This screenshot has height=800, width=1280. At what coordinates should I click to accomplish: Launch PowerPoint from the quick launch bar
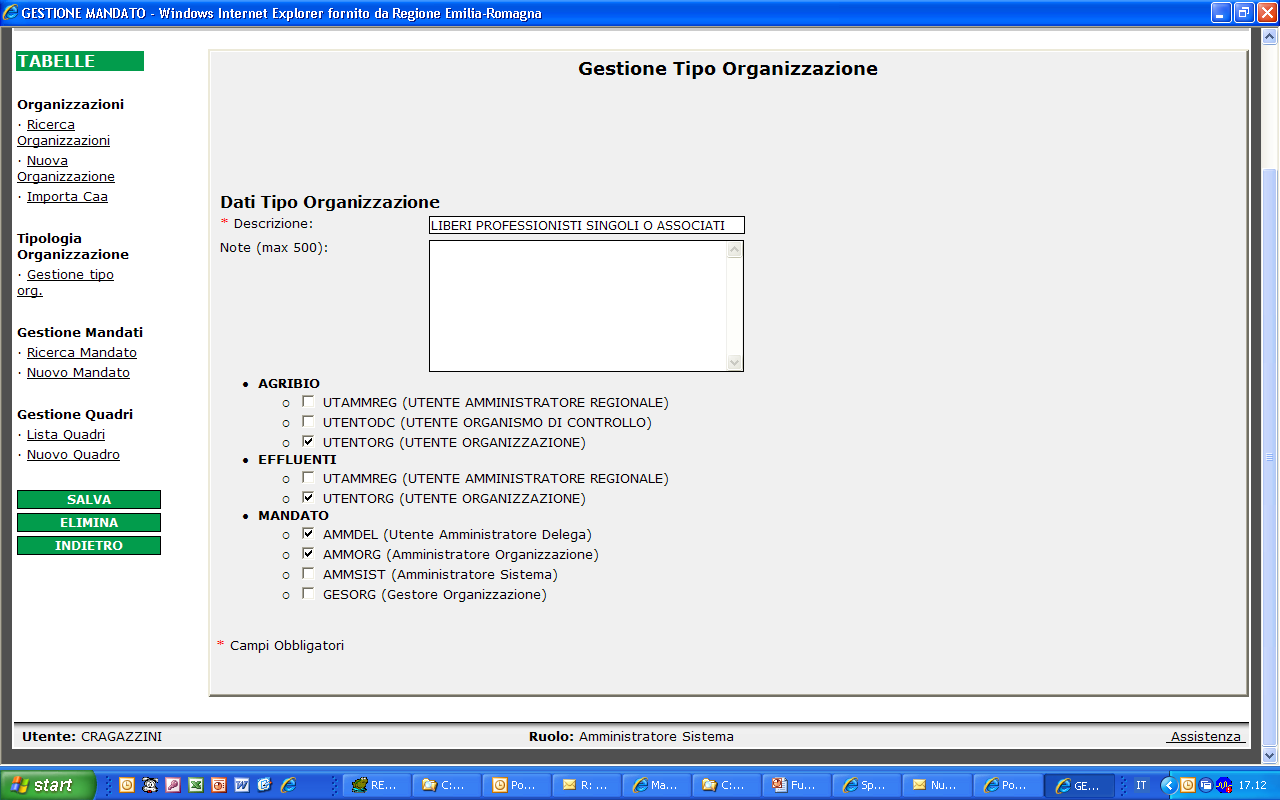point(219,785)
